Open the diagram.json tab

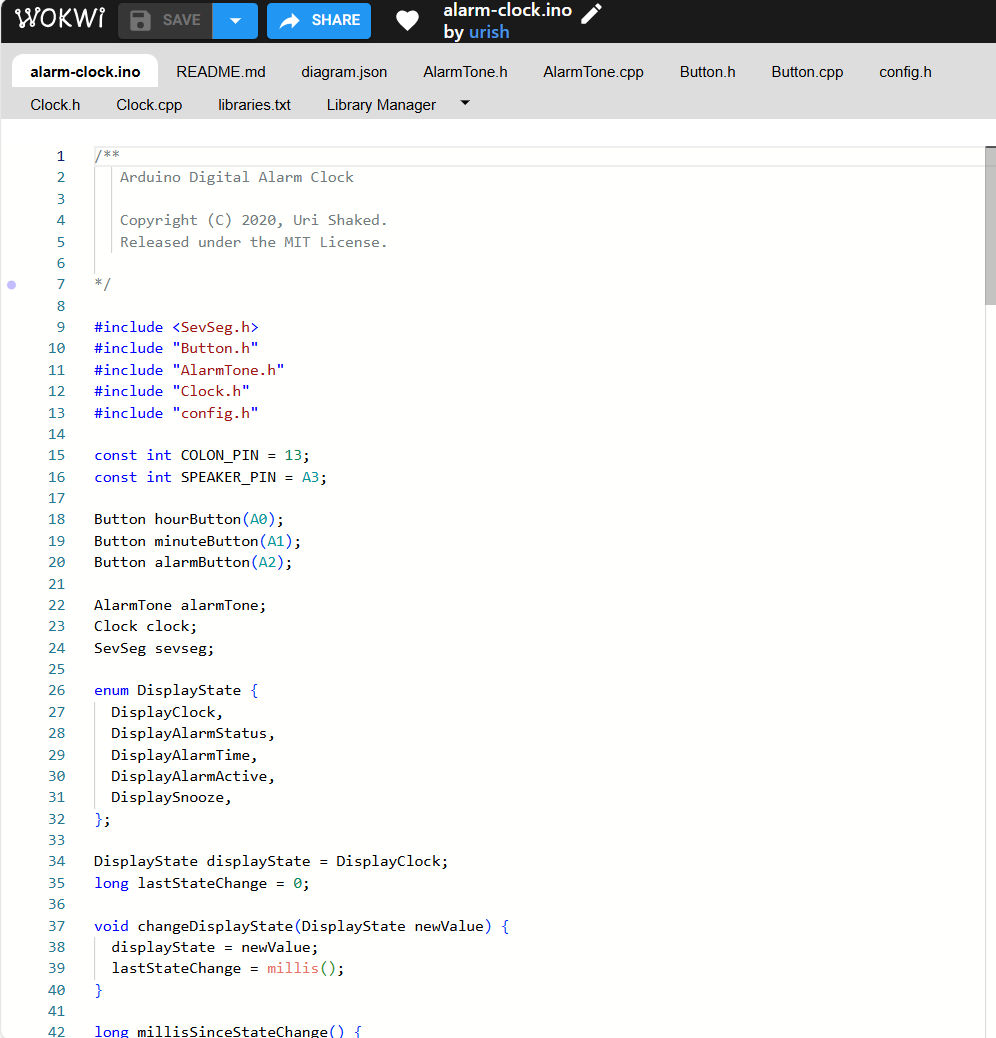coord(344,71)
